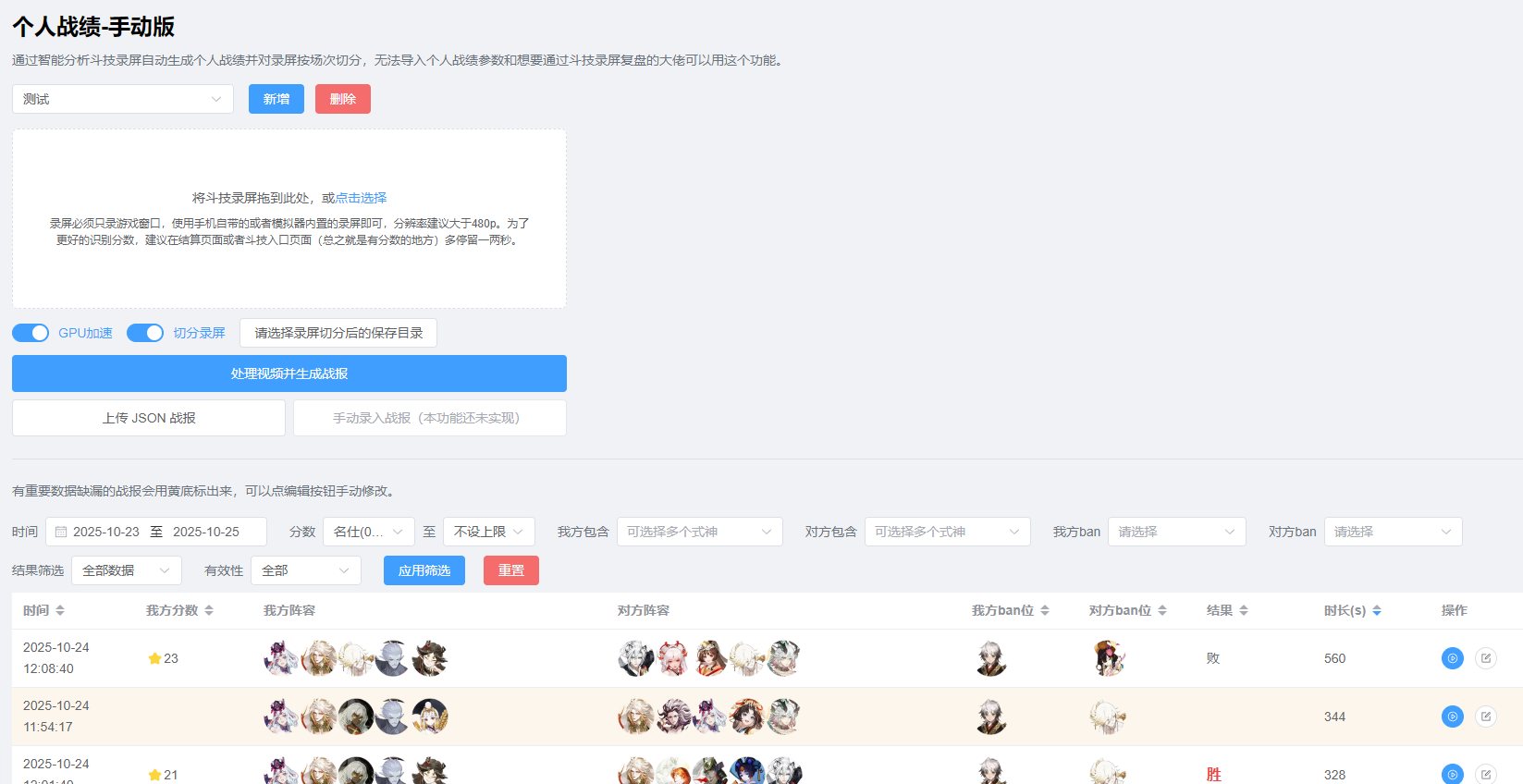Click the 新增 button

tap(276, 99)
